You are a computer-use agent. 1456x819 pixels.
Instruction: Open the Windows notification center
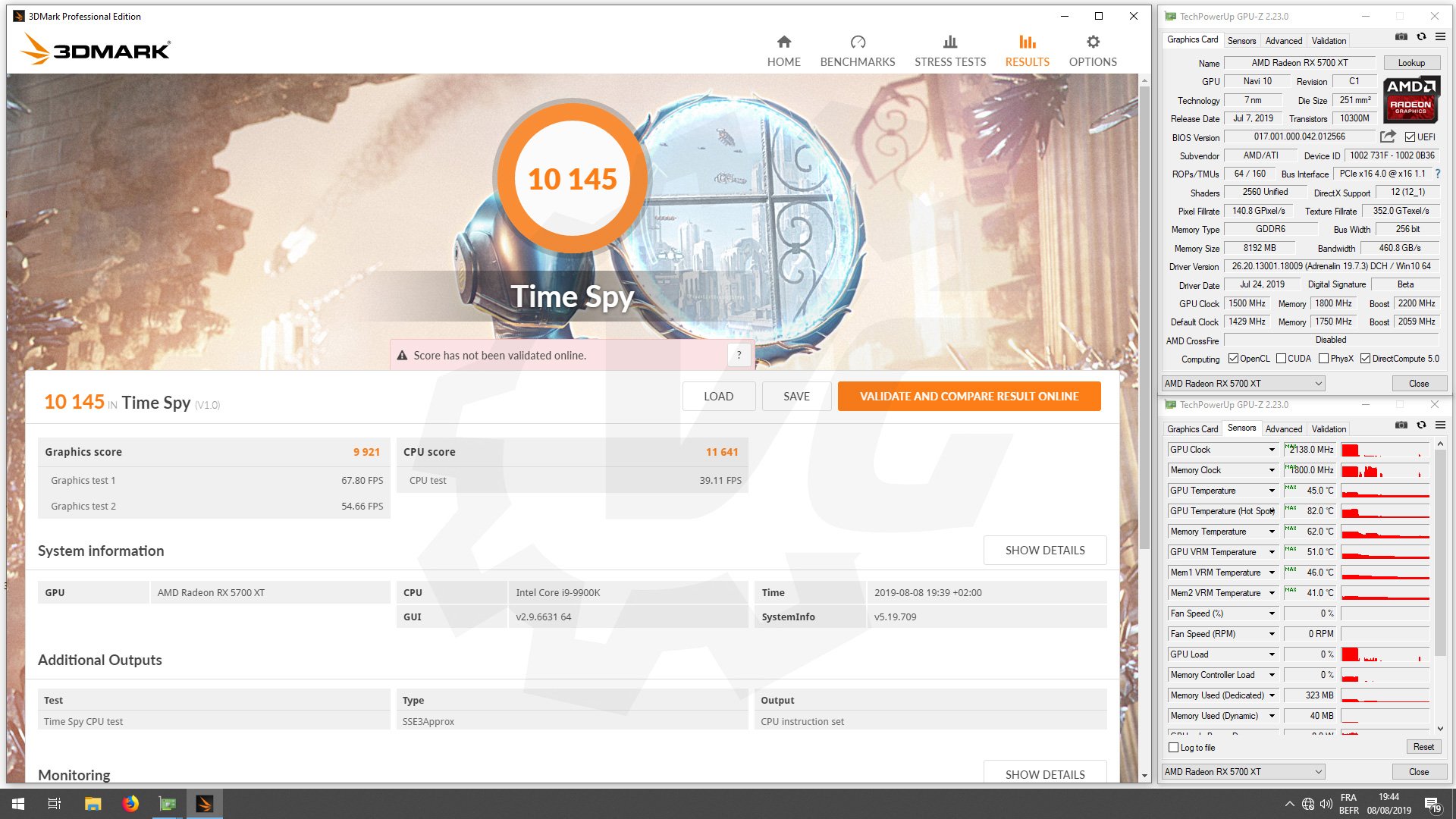1432,804
